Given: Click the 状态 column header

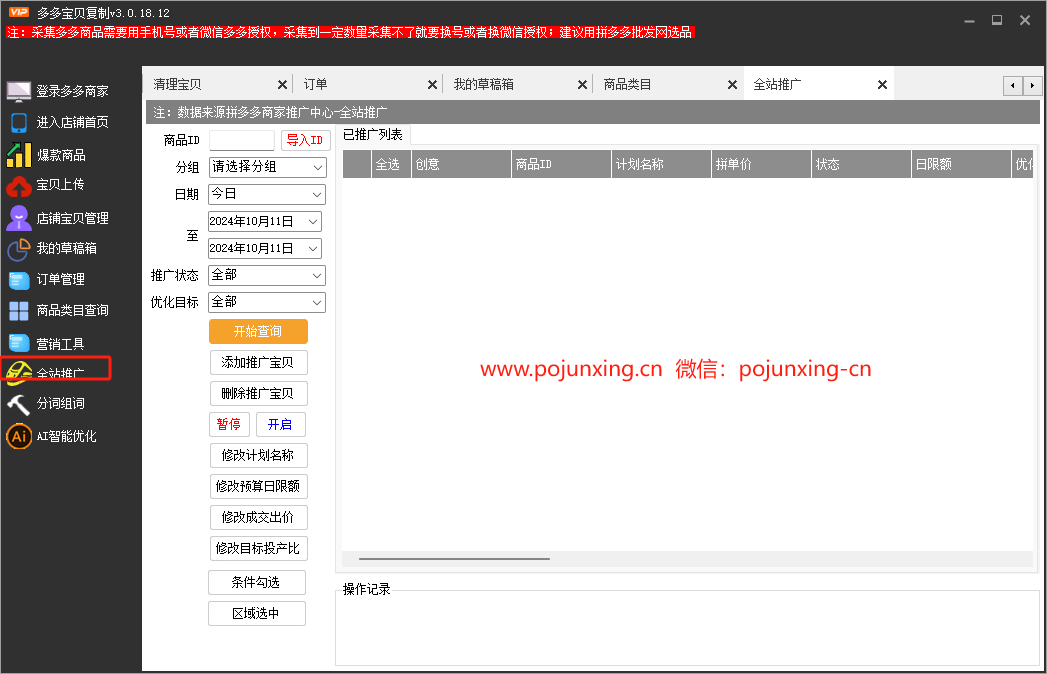Looking at the screenshot, I should pyautogui.click(x=861, y=164).
